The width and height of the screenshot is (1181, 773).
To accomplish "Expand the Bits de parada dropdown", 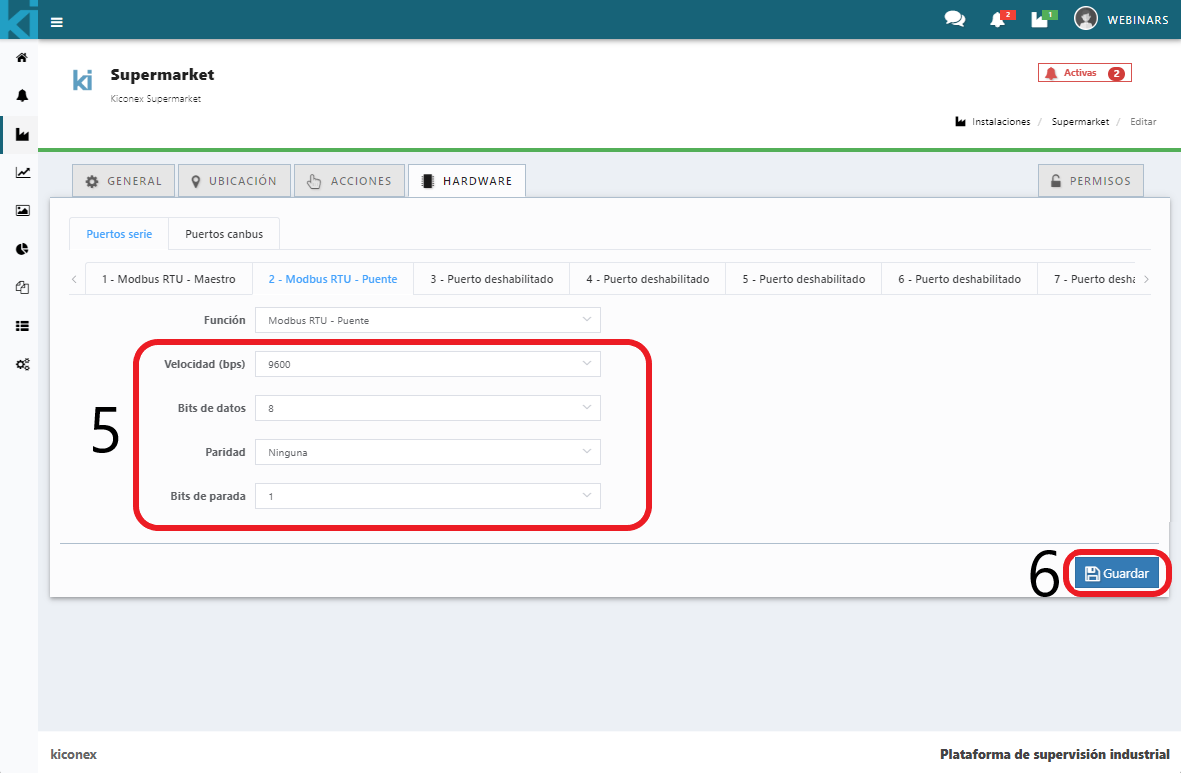I will (x=427, y=496).
